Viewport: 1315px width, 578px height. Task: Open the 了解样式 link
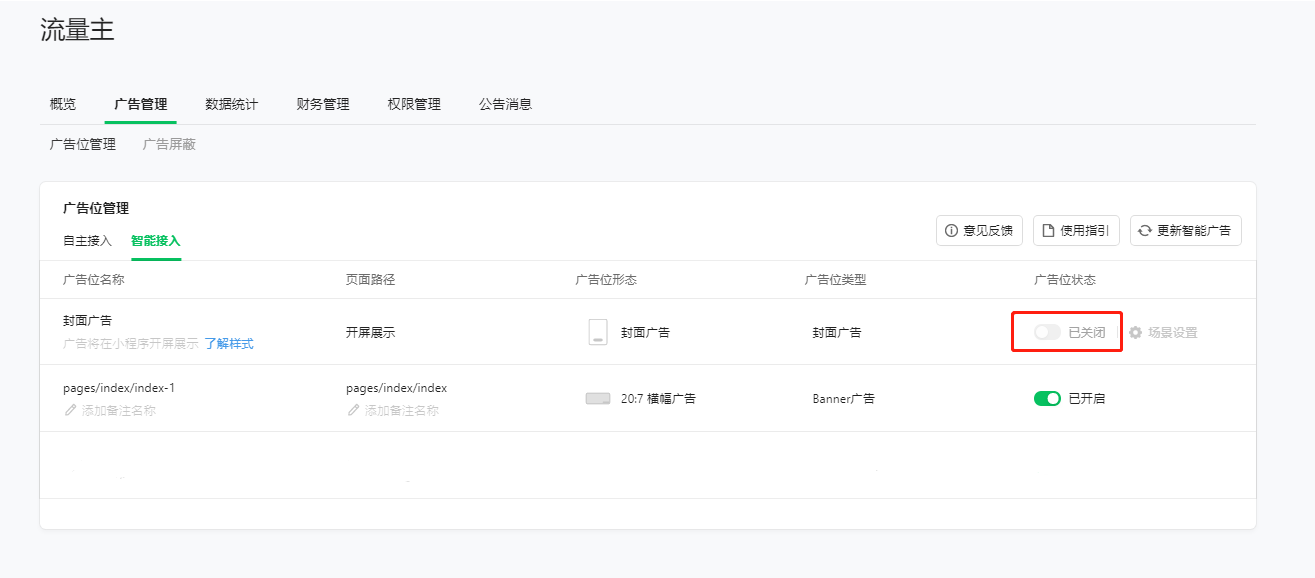point(229,344)
